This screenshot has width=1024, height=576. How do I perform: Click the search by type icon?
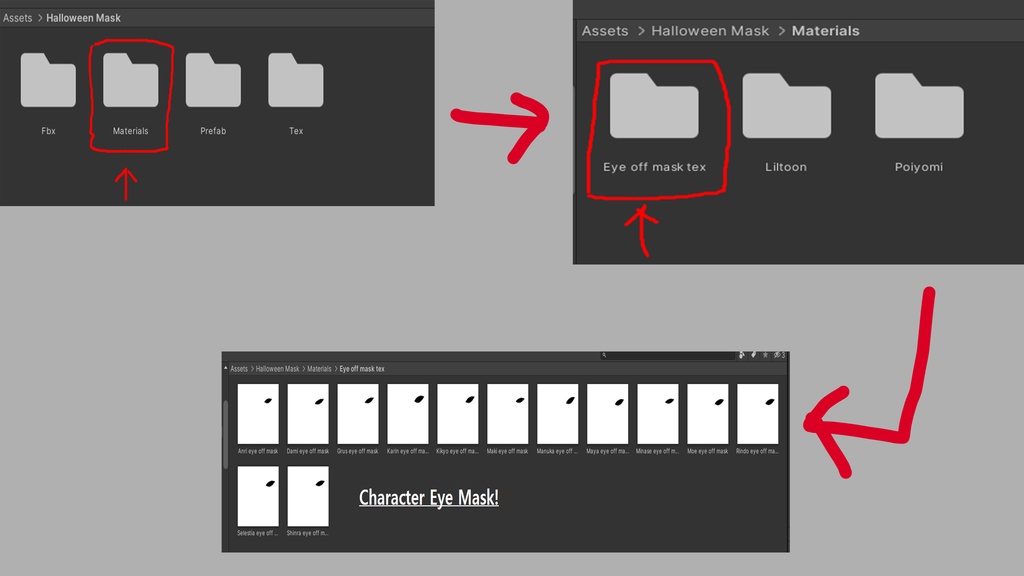click(x=741, y=355)
